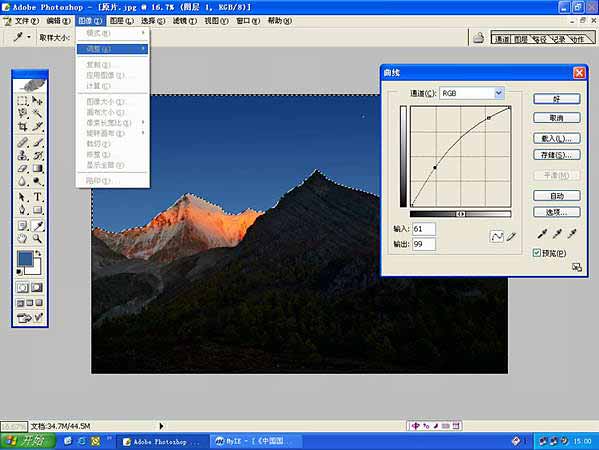Pick the Zoom magnifier tool

click(37, 239)
